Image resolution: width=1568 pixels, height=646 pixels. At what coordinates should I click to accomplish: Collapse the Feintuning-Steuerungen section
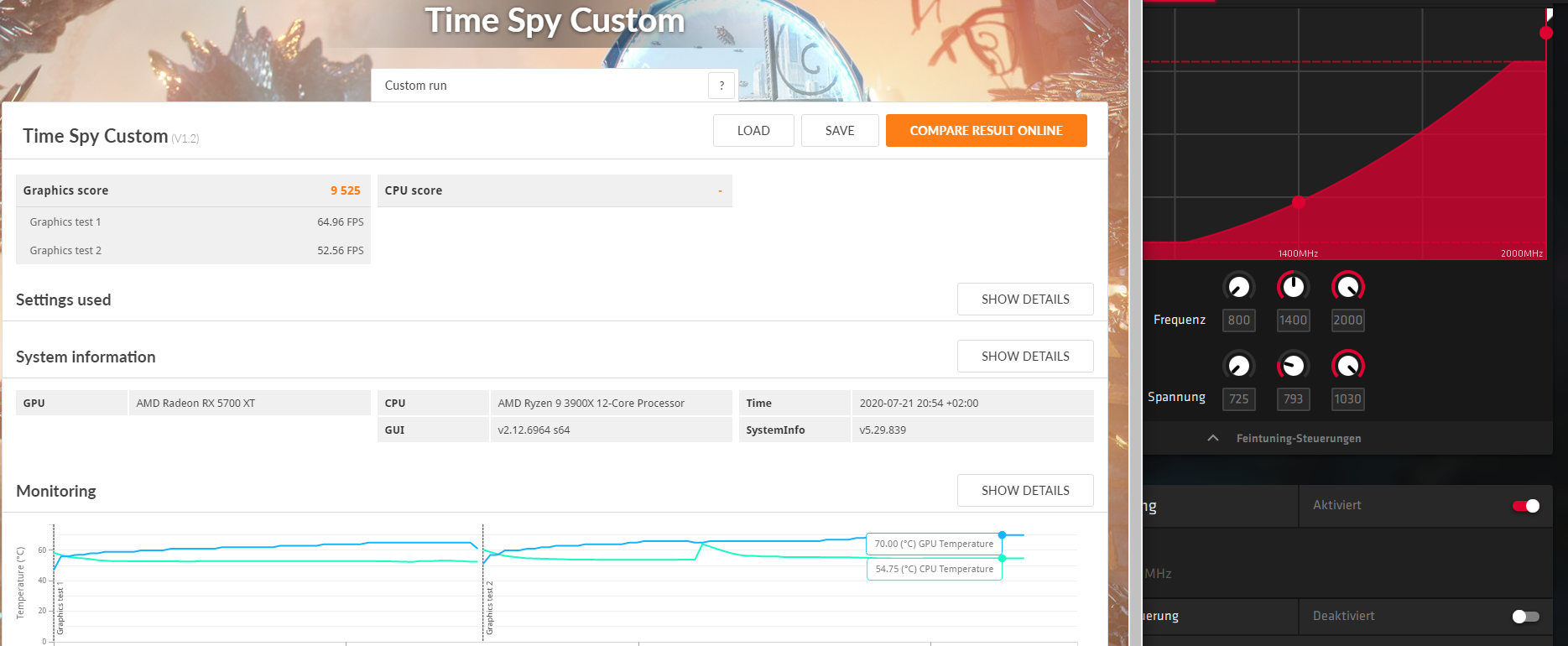tap(1213, 438)
